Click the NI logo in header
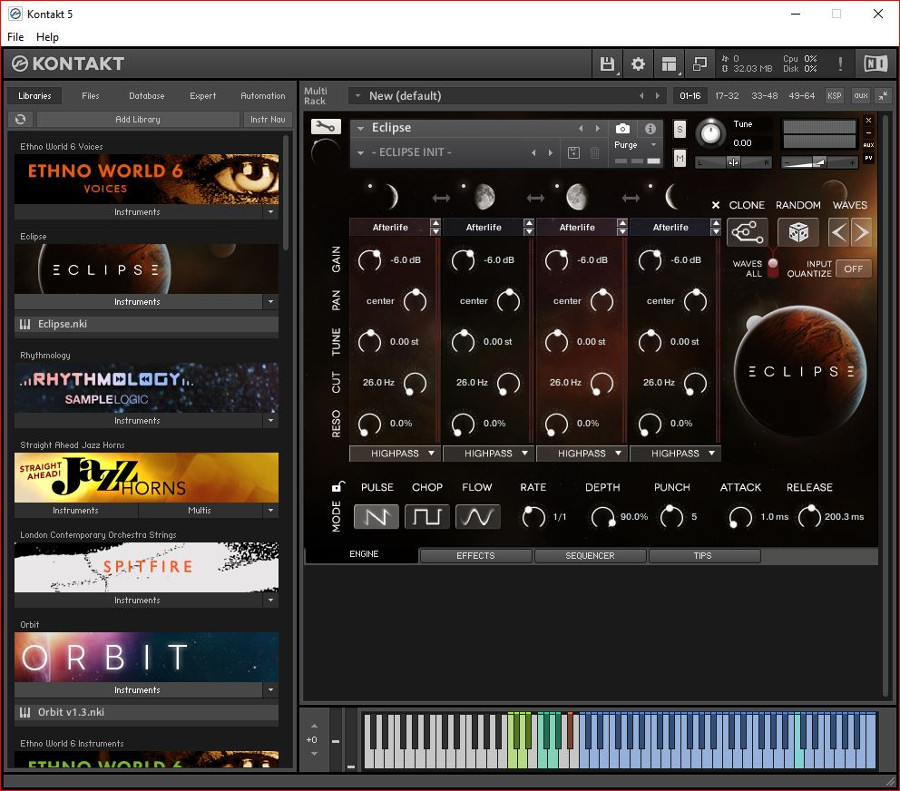Viewport: 900px width, 791px height. pos(876,64)
